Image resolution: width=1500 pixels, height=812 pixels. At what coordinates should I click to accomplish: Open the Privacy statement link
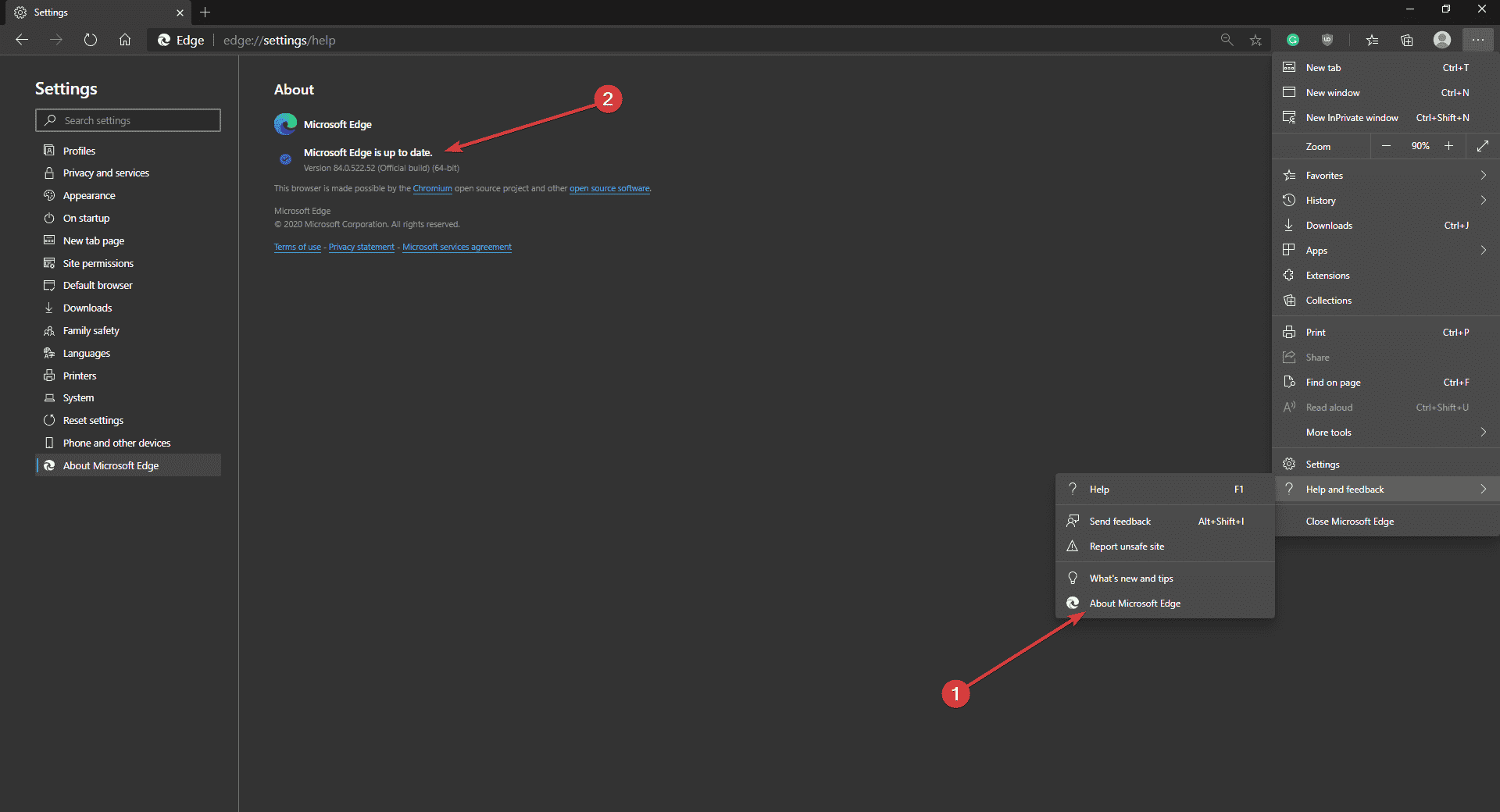[x=361, y=247]
